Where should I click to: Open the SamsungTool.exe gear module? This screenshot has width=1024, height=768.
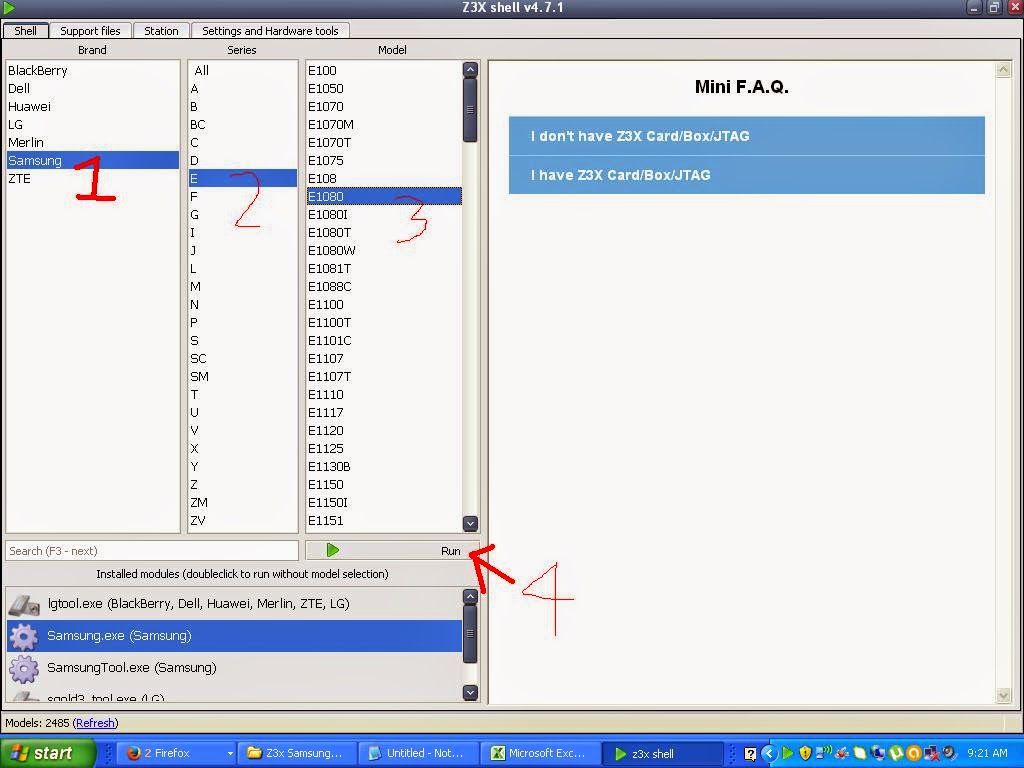[23, 667]
